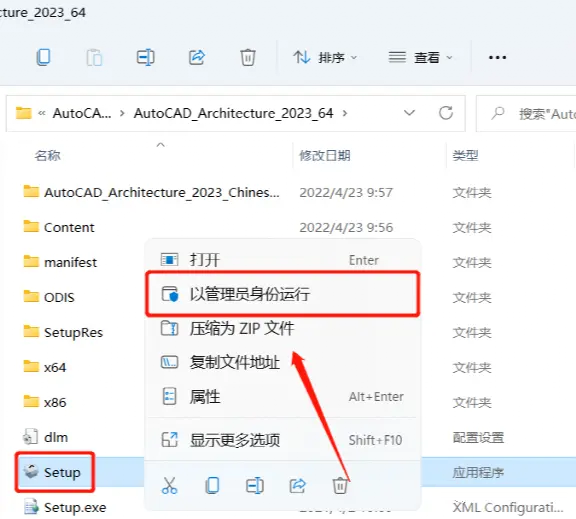
Task: Open the three-dots more options menu
Action: click(497, 58)
